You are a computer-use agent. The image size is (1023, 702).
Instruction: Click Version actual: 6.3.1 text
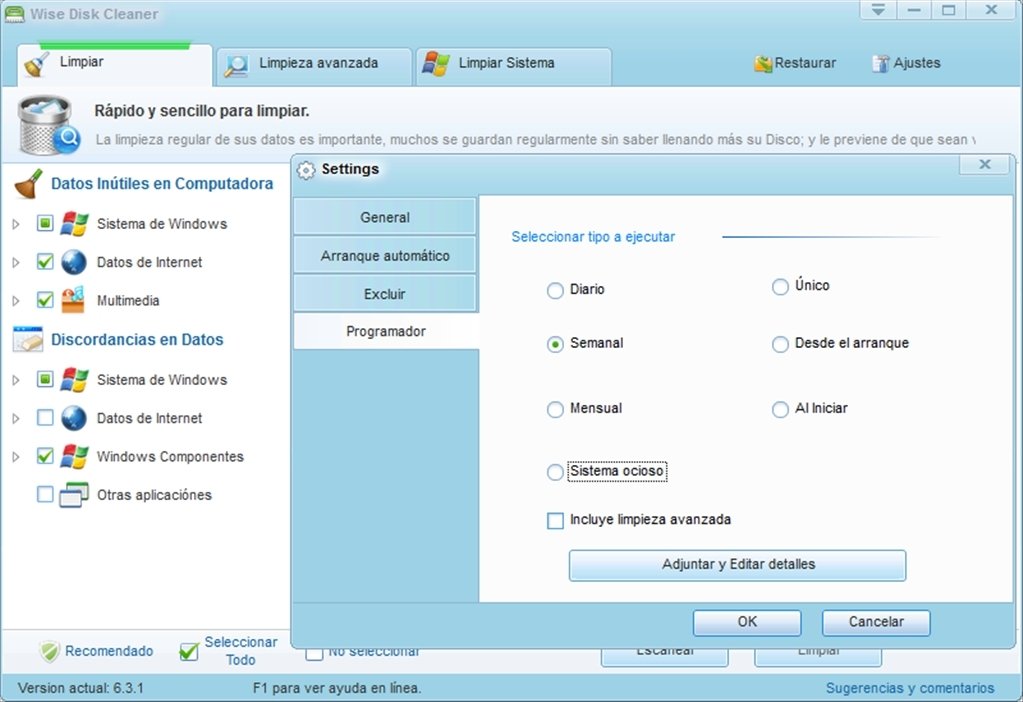80,688
